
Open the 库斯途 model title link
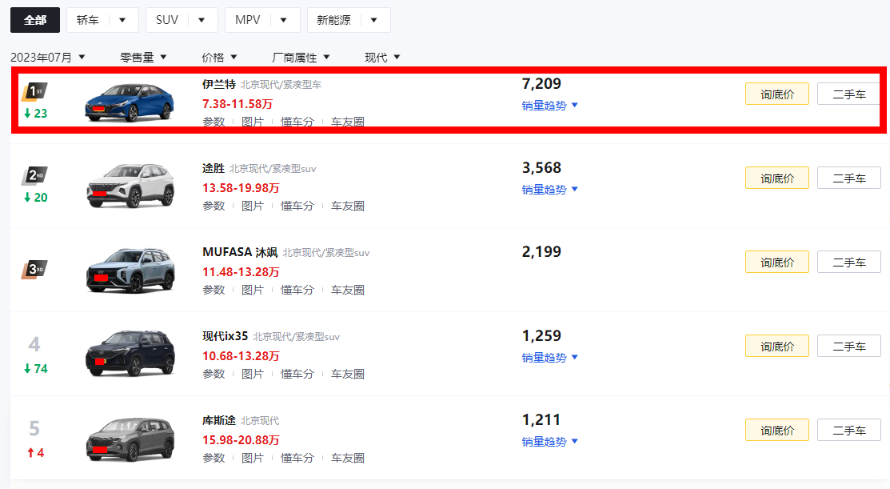219,420
